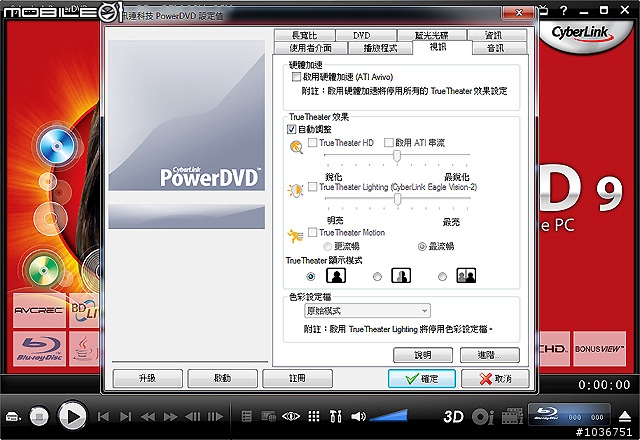Open the number pad grid icon
This screenshot has width=640, height=440.
(313, 417)
